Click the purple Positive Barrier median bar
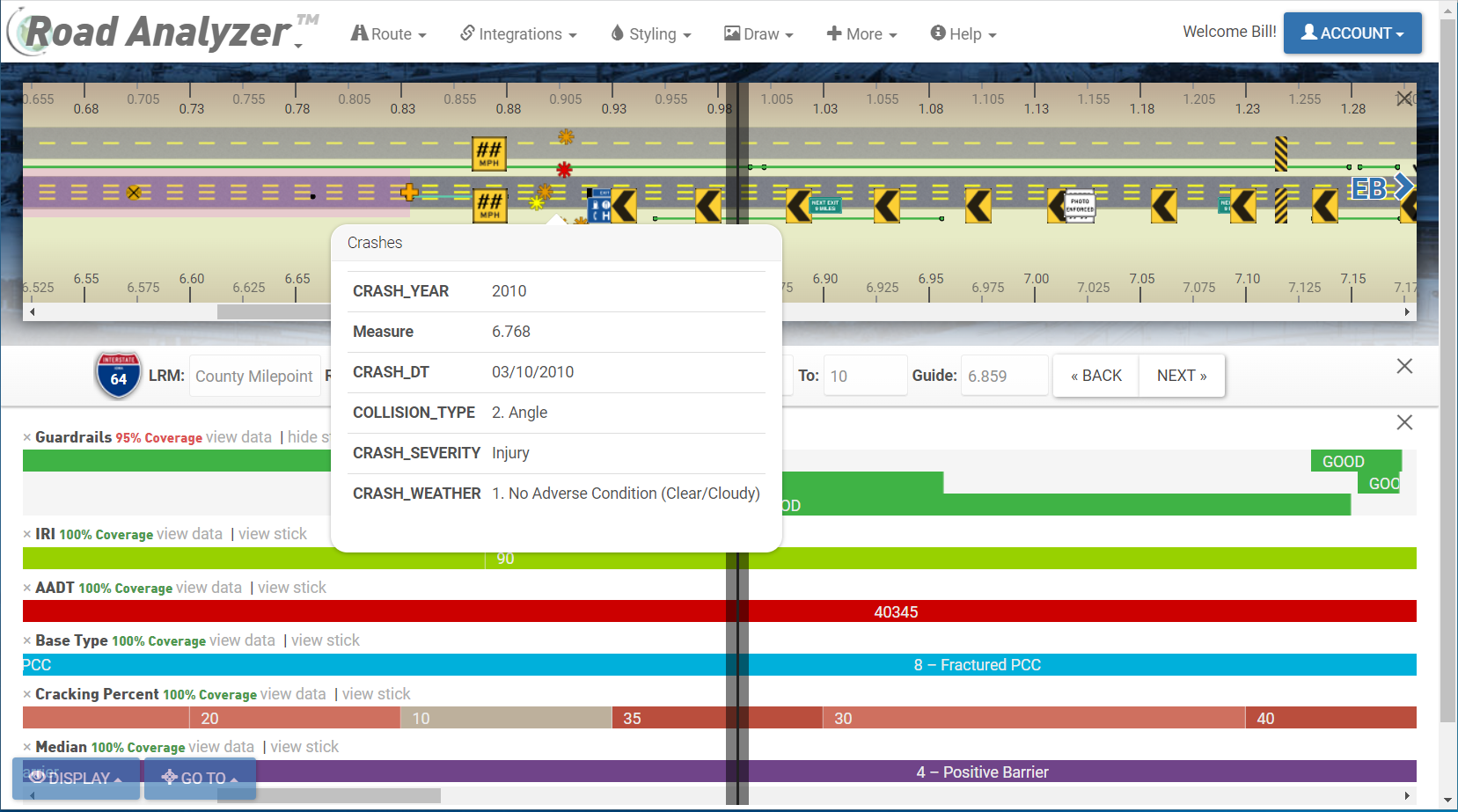 pyautogui.click(x=720, y=772)
